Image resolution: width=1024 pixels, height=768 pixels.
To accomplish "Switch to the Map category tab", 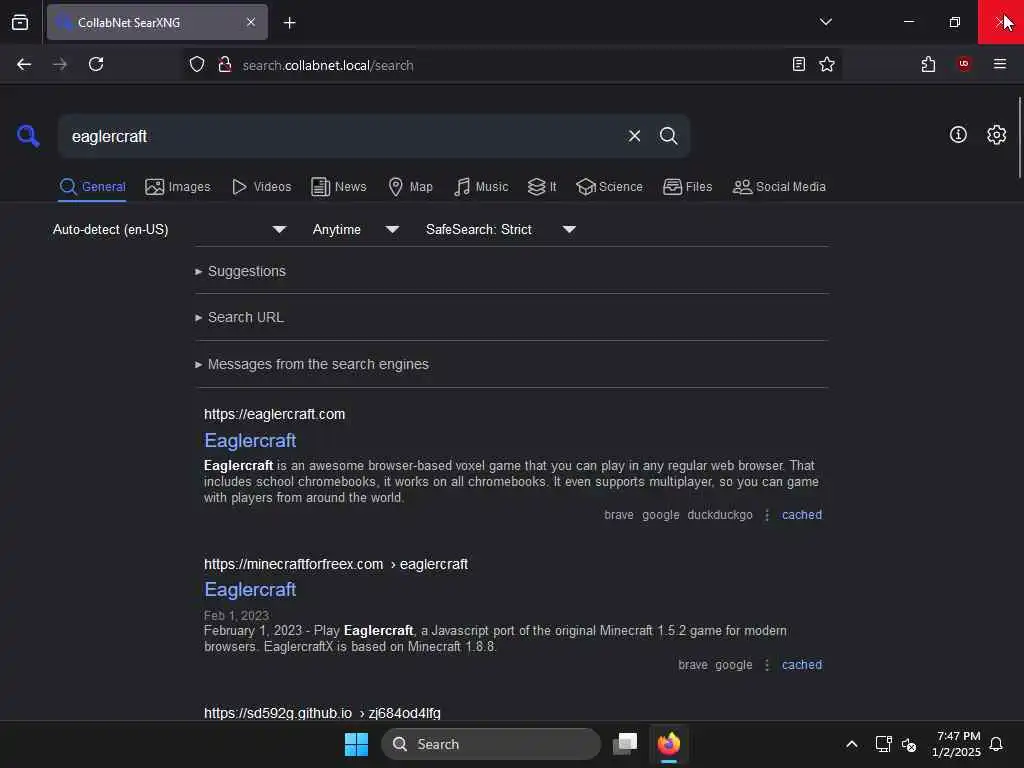I will coord(410,187).
